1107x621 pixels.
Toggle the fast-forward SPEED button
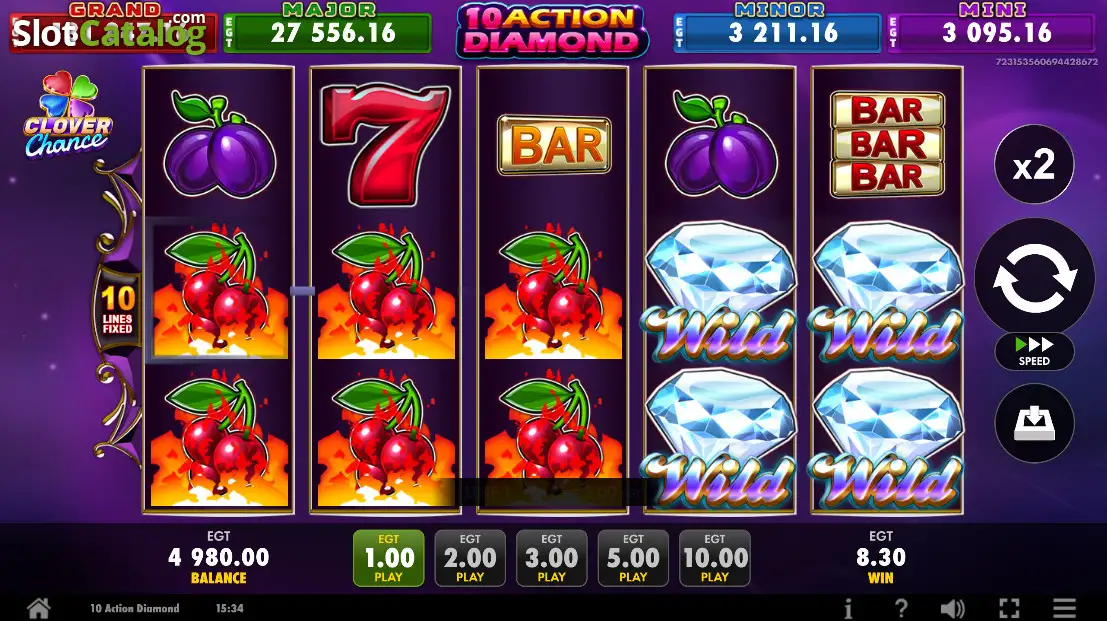tap(1034, 351)
